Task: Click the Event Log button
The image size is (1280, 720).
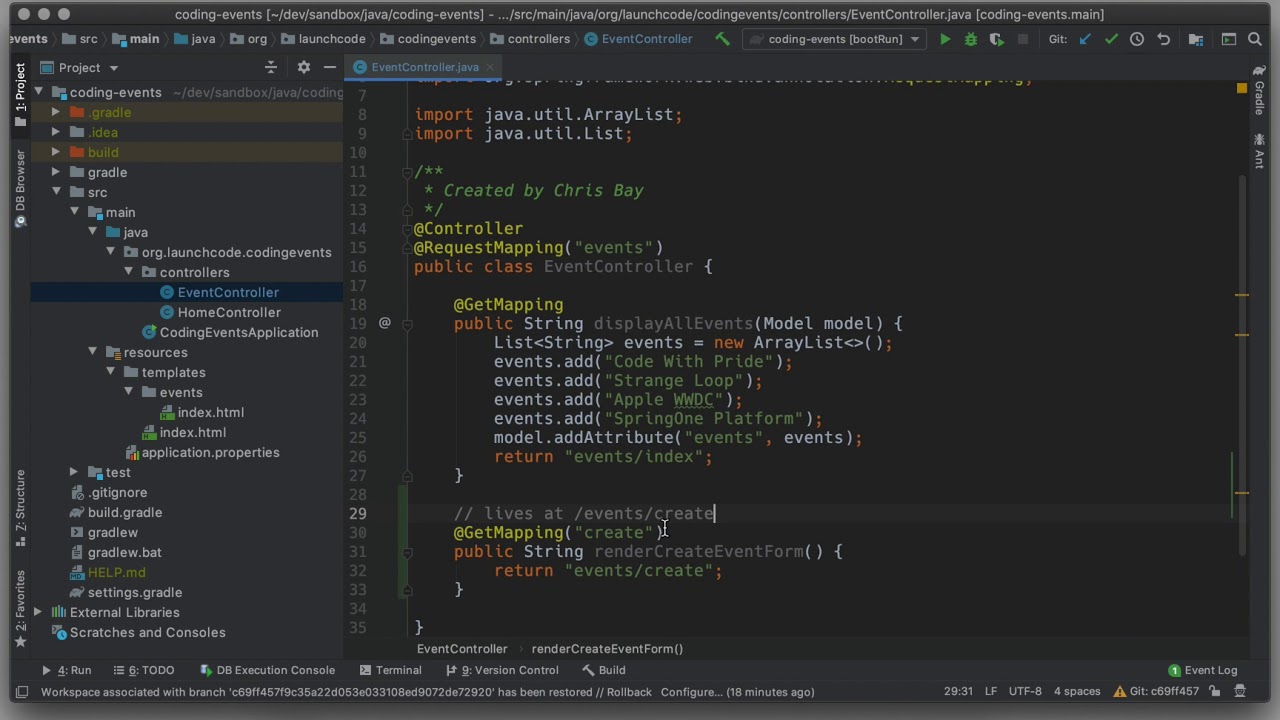Action: coord(1202,670)
